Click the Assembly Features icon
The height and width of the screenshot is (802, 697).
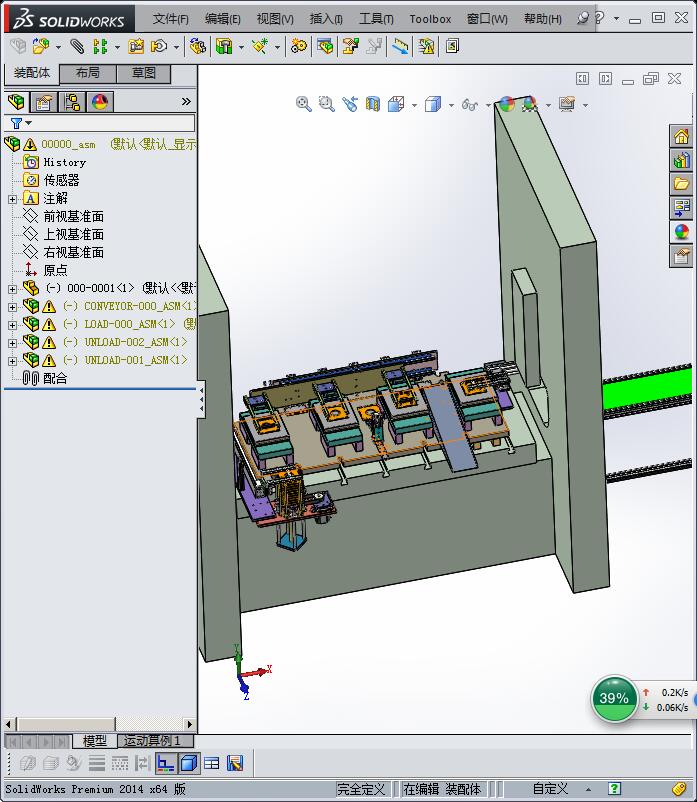223,47
